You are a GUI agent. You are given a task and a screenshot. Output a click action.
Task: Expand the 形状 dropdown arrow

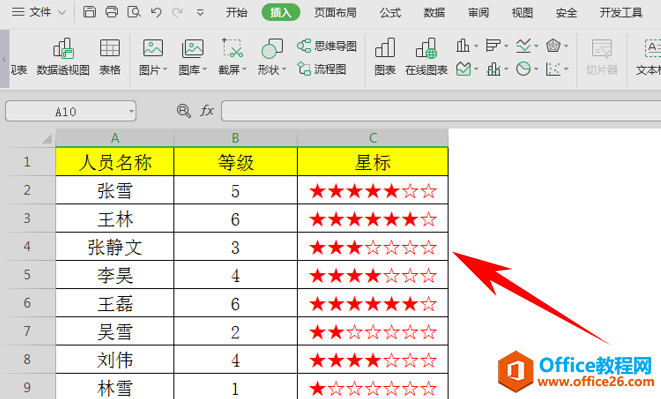(x=284, y=69)
